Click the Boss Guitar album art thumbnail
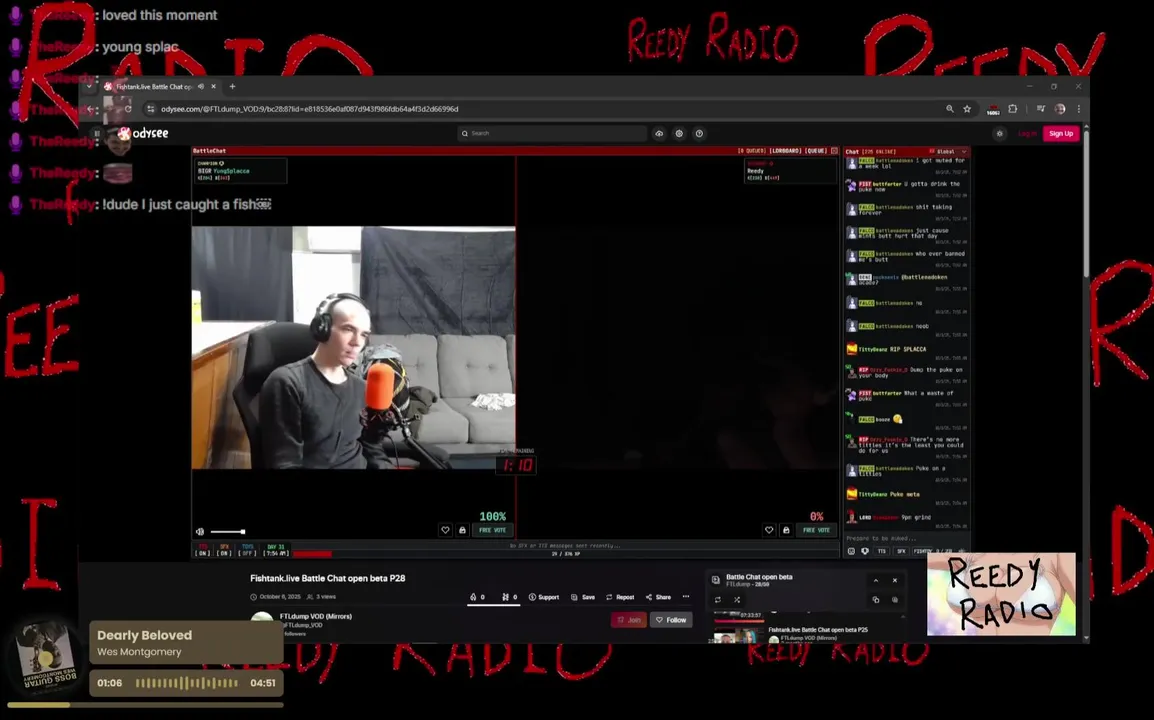The height and width of the screenshot is (720, 1154). coord(46,656)
